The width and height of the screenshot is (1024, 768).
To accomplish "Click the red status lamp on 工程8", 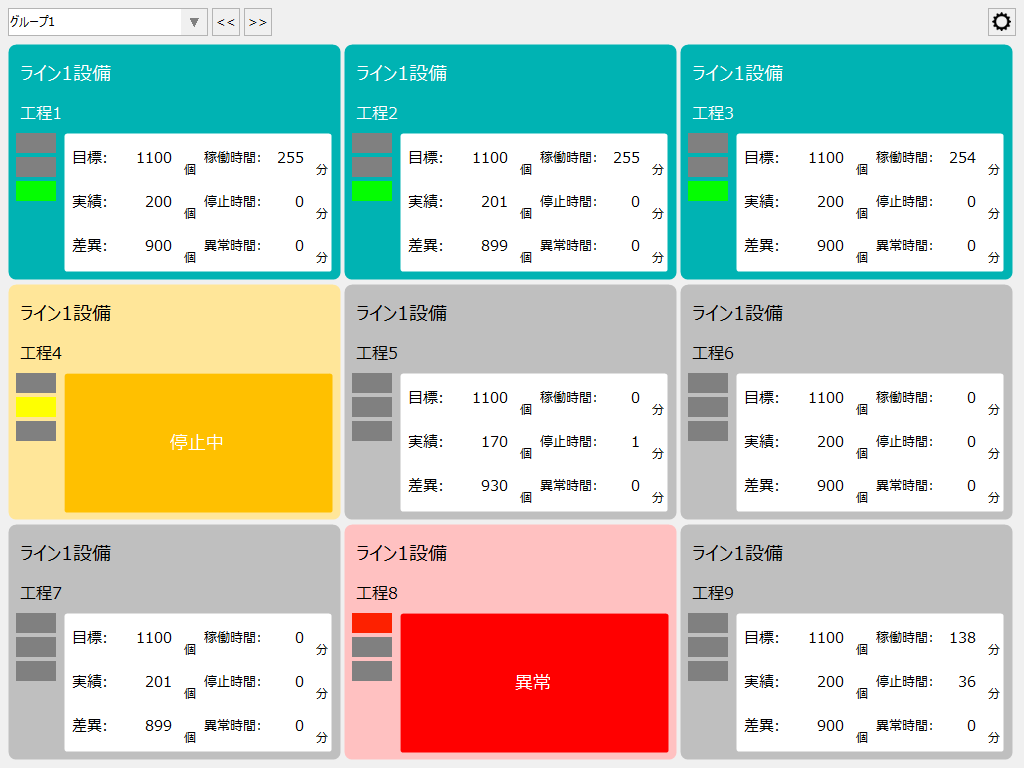I will pos(371,624).
